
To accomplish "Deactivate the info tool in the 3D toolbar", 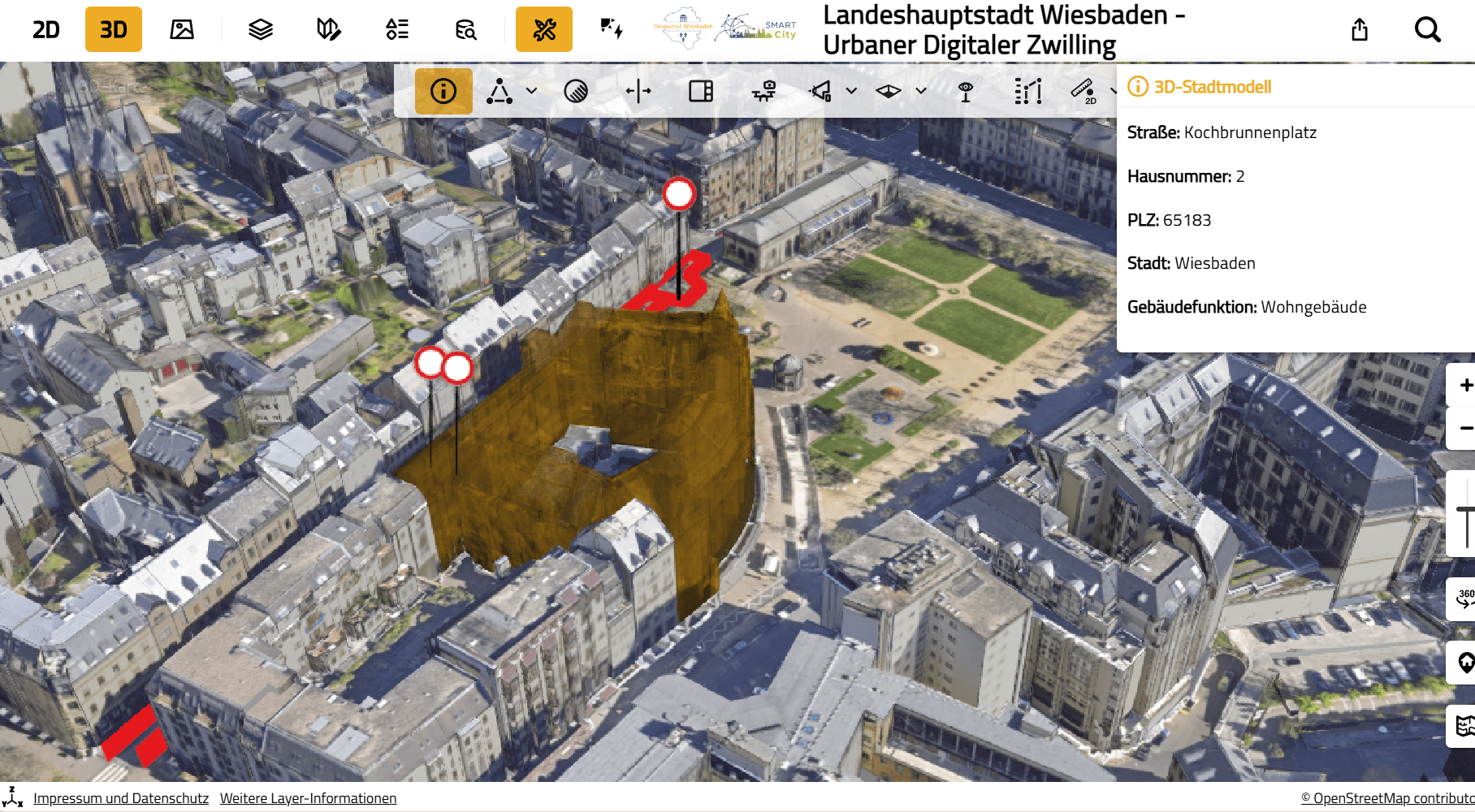I will [443, 91].
